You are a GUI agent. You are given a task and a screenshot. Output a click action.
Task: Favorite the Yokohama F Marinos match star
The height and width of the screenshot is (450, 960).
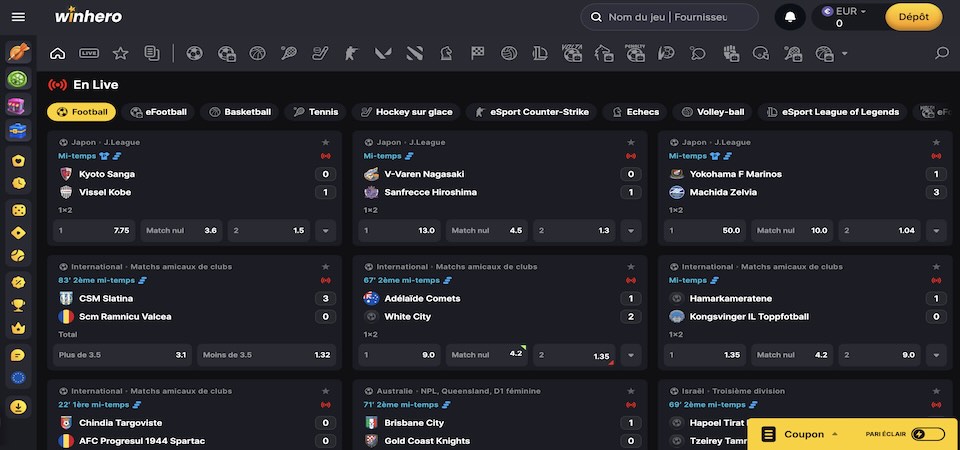point(936,142)
